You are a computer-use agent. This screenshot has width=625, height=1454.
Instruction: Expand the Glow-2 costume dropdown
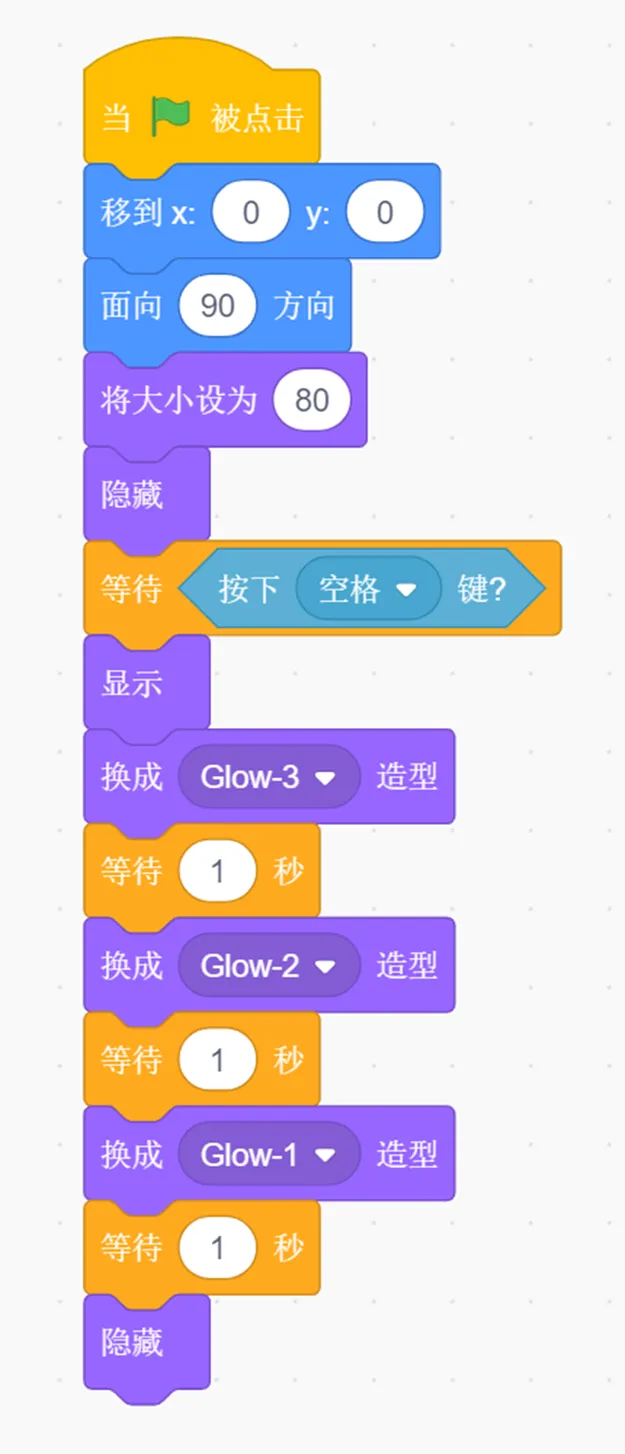pos(324,967)
